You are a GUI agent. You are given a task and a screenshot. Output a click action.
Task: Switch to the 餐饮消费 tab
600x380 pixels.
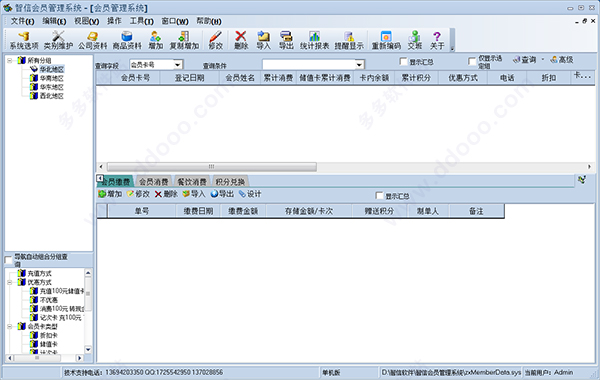(192, 182)
